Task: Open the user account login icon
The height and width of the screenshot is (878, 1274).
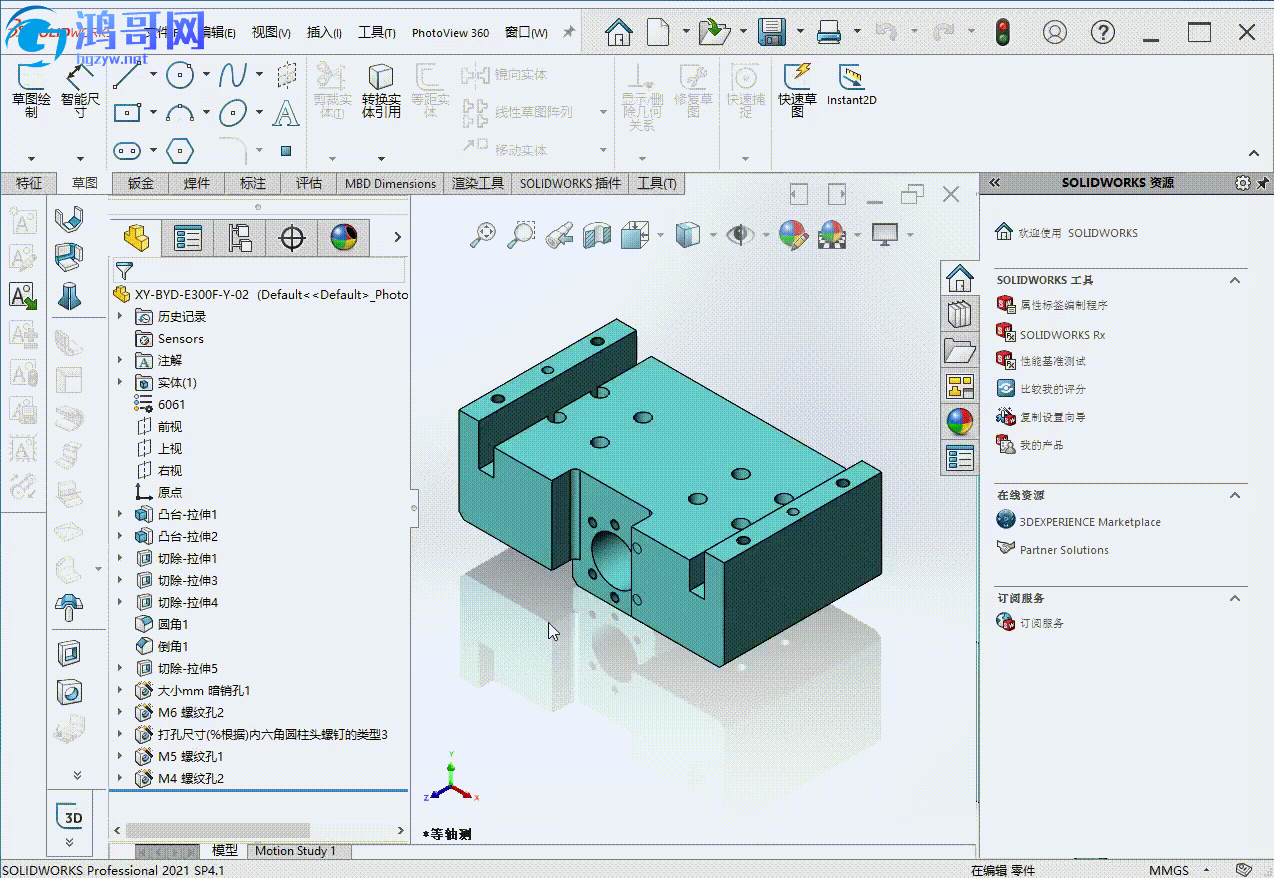Action: click(1055, 32)
